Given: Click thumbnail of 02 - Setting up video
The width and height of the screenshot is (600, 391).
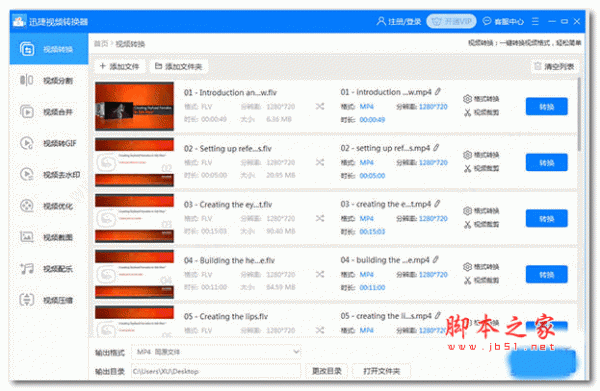Looking at the screenshot, I should [x=134, y=162].
